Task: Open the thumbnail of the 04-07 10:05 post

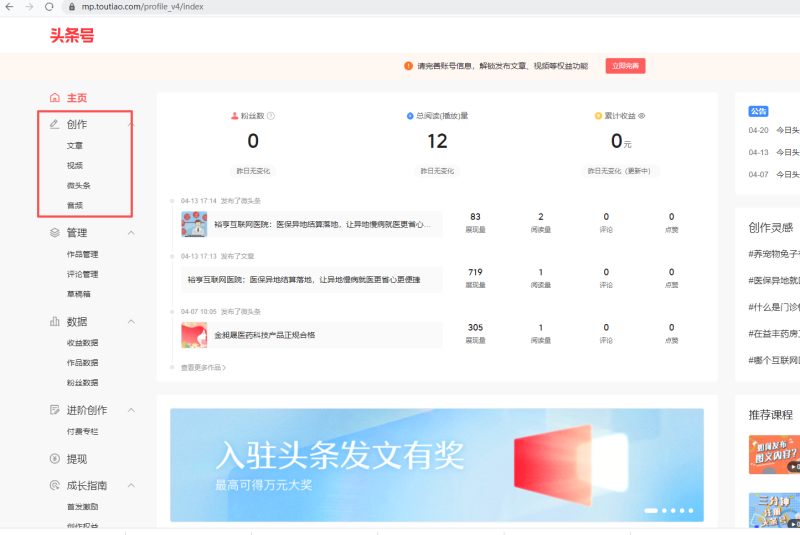Action: (194, 335)
